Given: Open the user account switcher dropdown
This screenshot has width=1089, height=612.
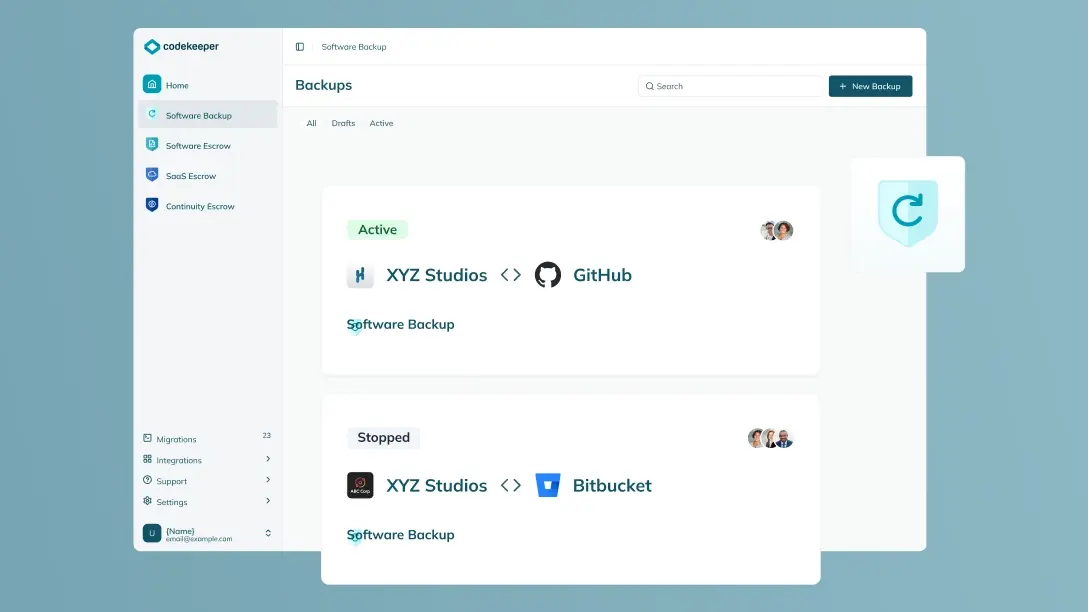Looking at the screenshot, I should click(x=268, y=533).
